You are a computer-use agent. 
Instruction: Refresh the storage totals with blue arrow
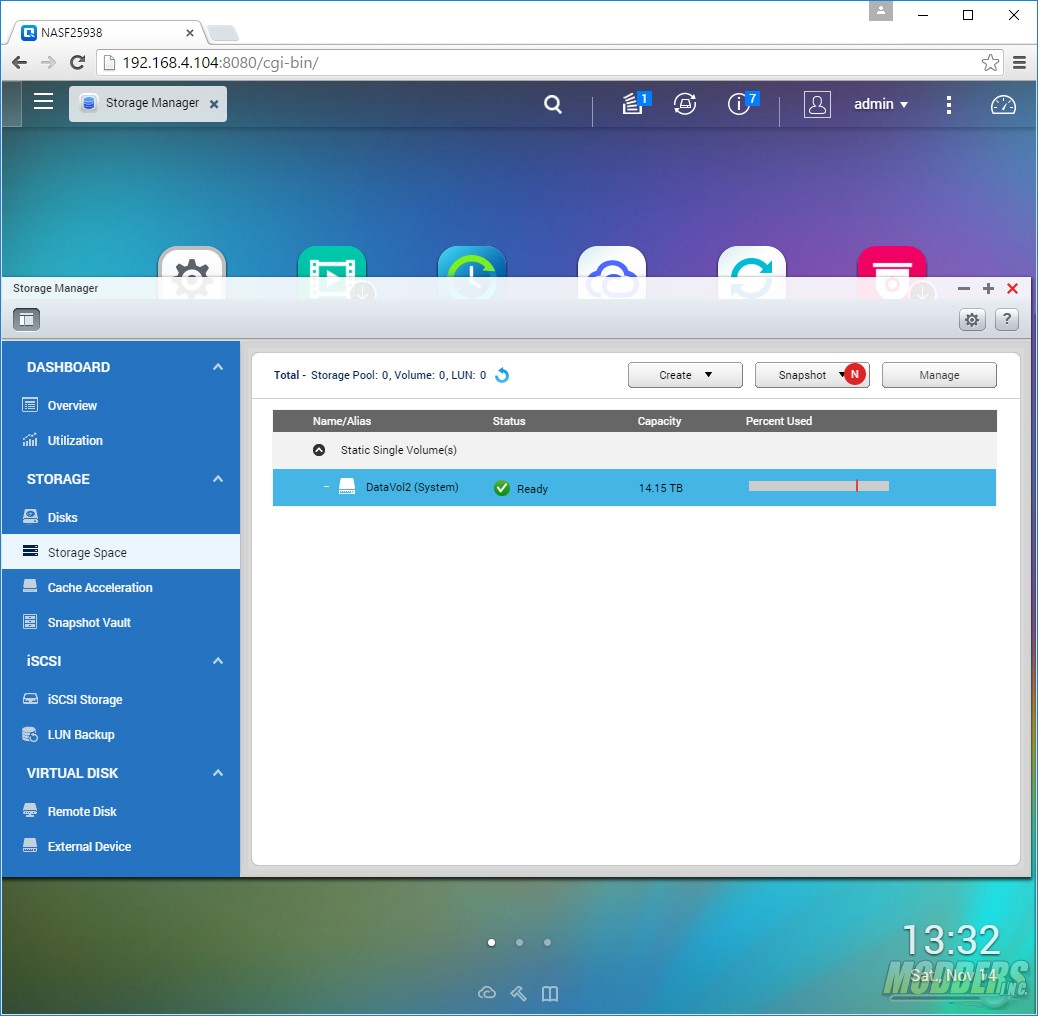(x=502, y=375)
